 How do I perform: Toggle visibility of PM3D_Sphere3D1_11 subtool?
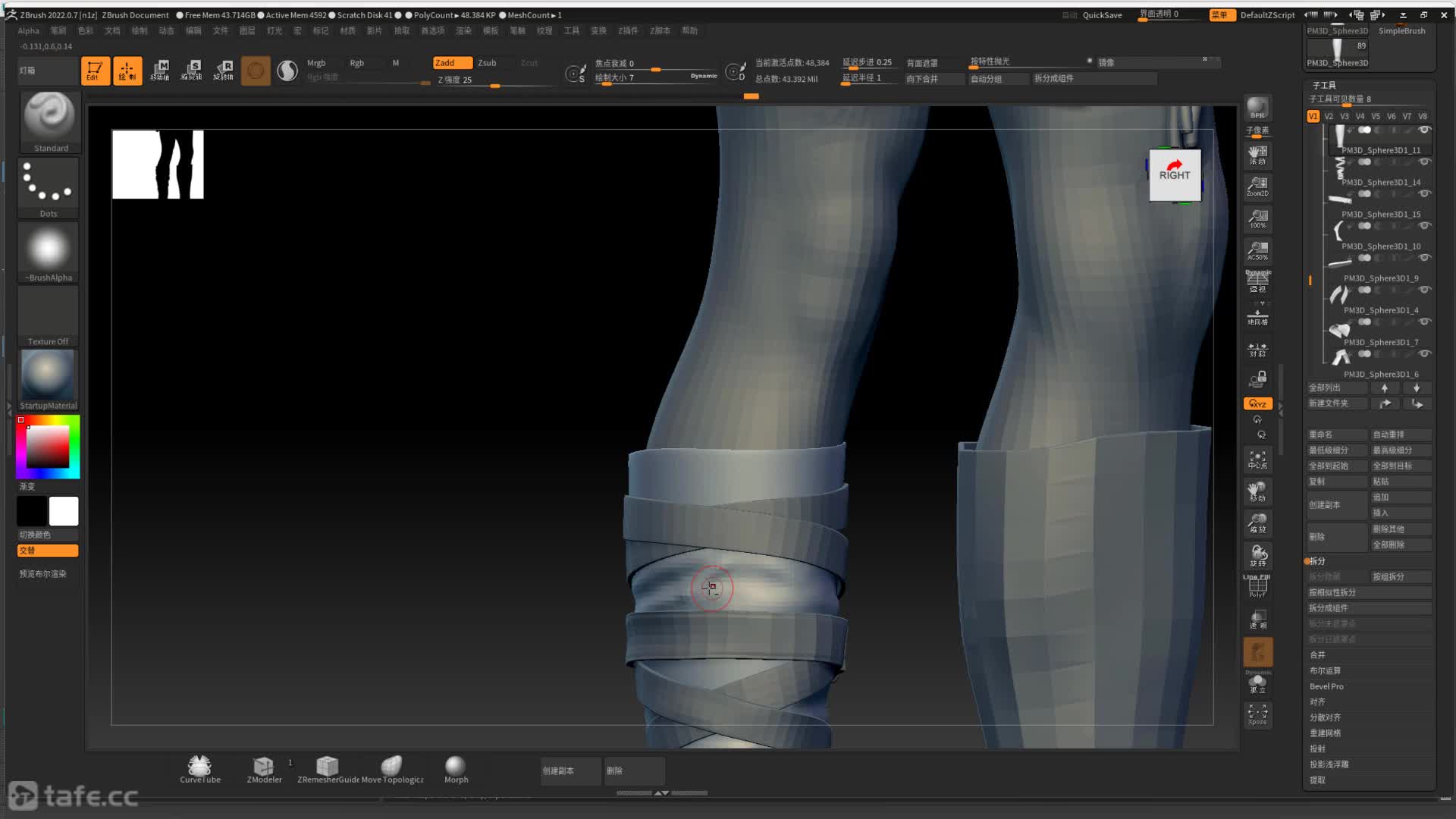(1424, 130)
